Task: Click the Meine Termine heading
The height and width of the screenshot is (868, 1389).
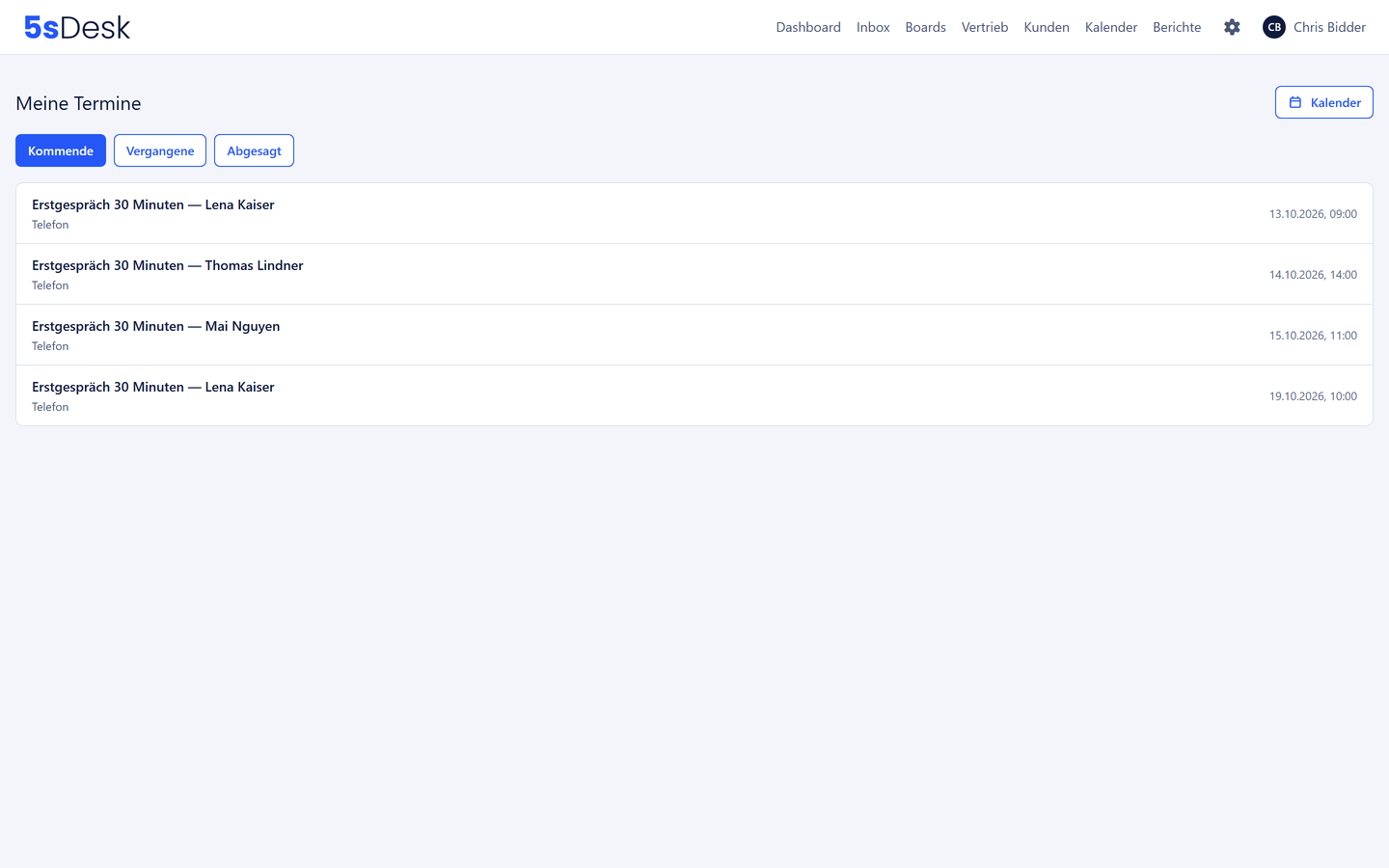Action: point(78,103)
